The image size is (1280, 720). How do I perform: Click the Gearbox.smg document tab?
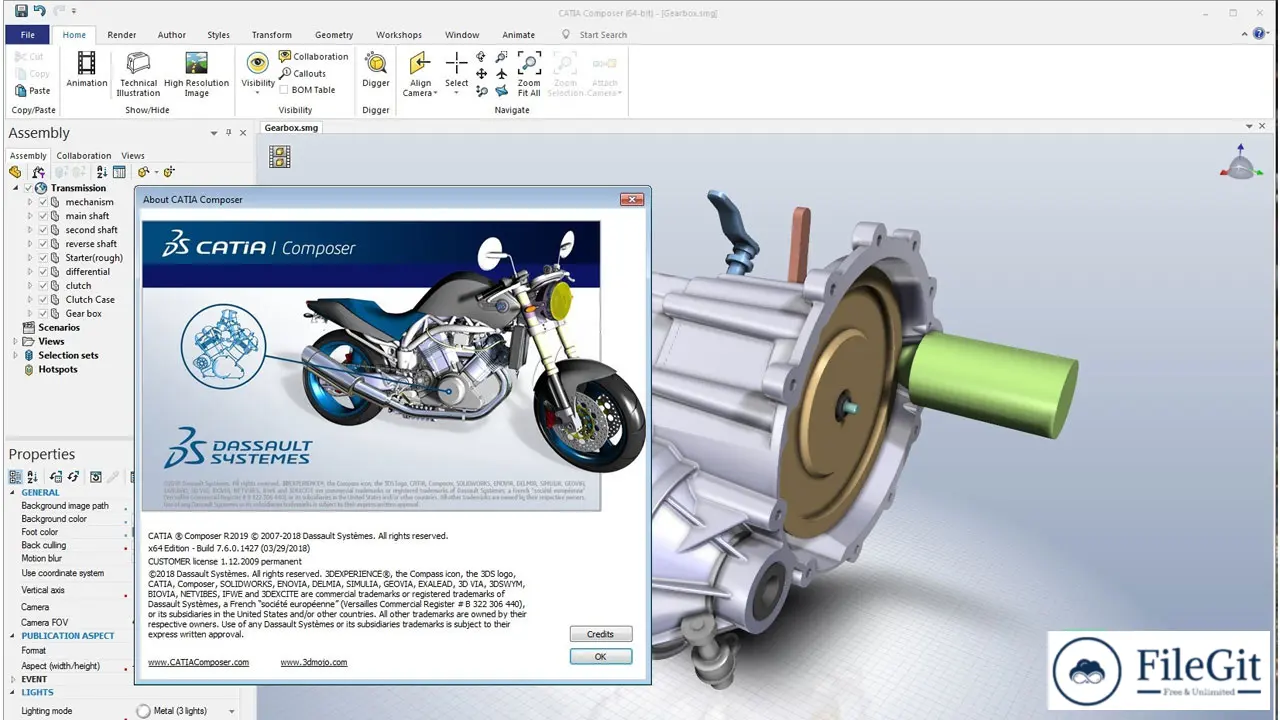tap(291, 128)
